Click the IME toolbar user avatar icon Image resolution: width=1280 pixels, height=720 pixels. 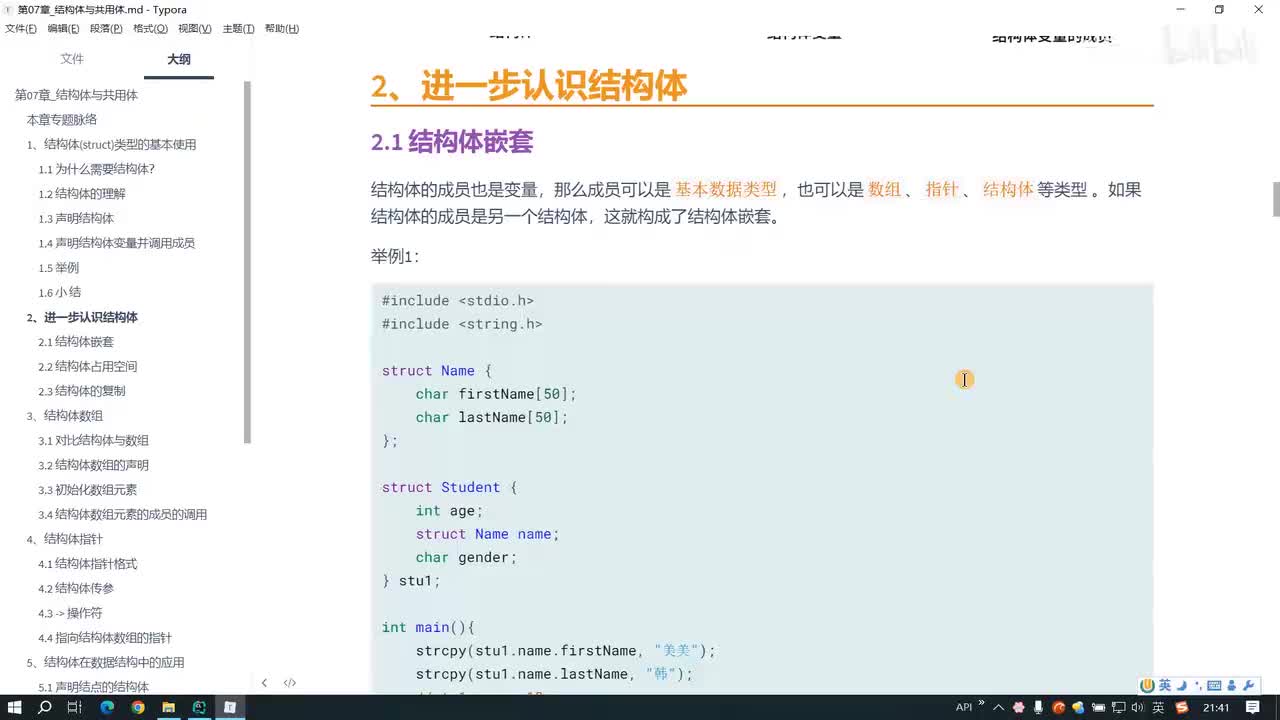coord(1232,686)
